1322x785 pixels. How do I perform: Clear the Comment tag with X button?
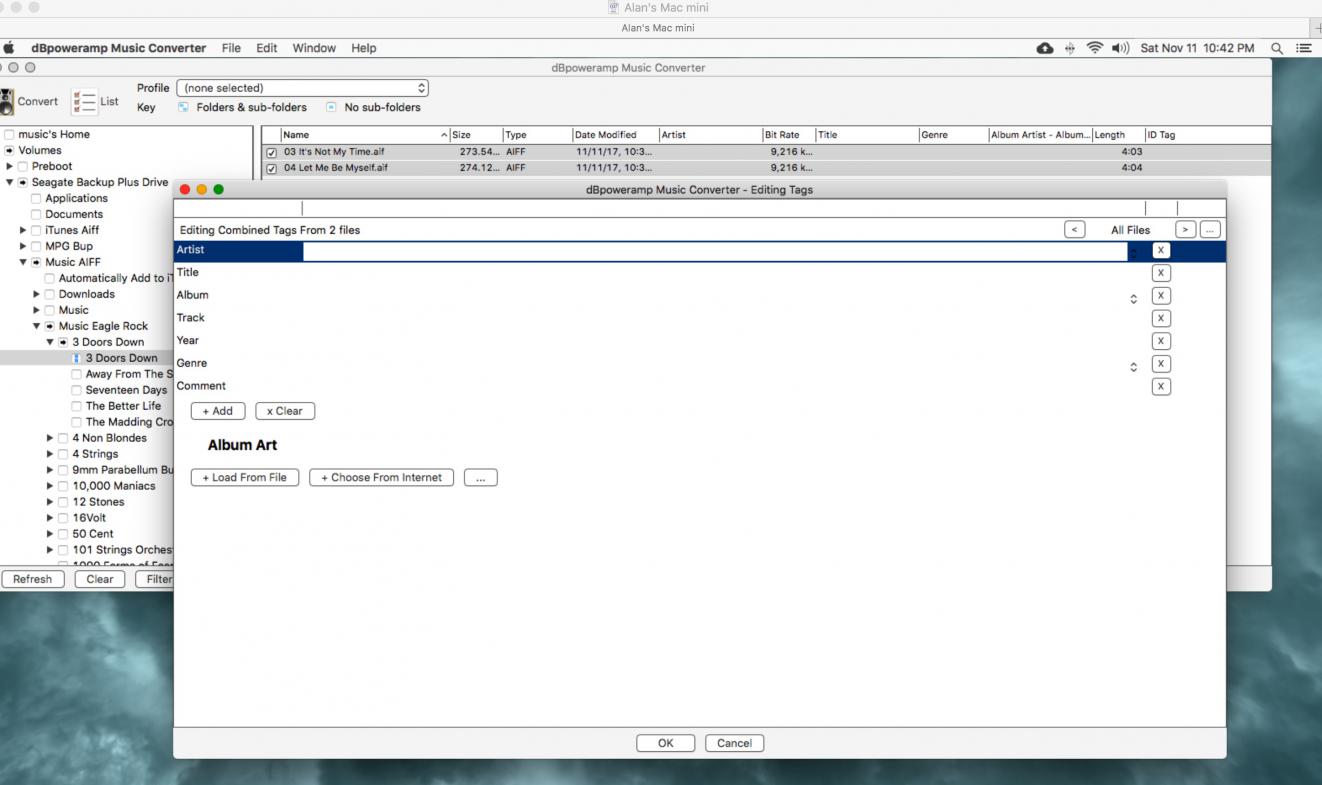click(x=1160, y=386)
